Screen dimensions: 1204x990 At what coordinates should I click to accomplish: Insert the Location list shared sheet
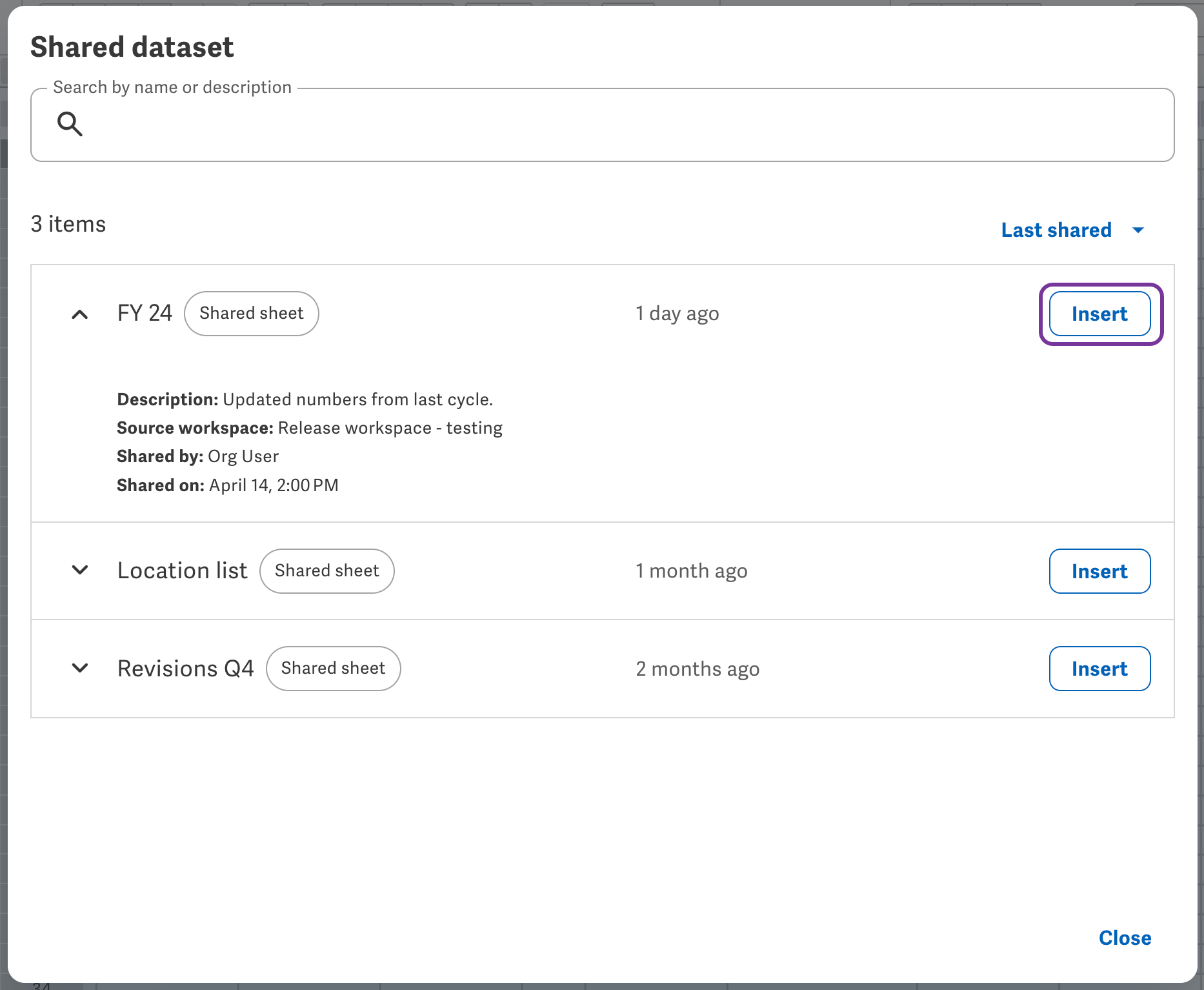1099,571
